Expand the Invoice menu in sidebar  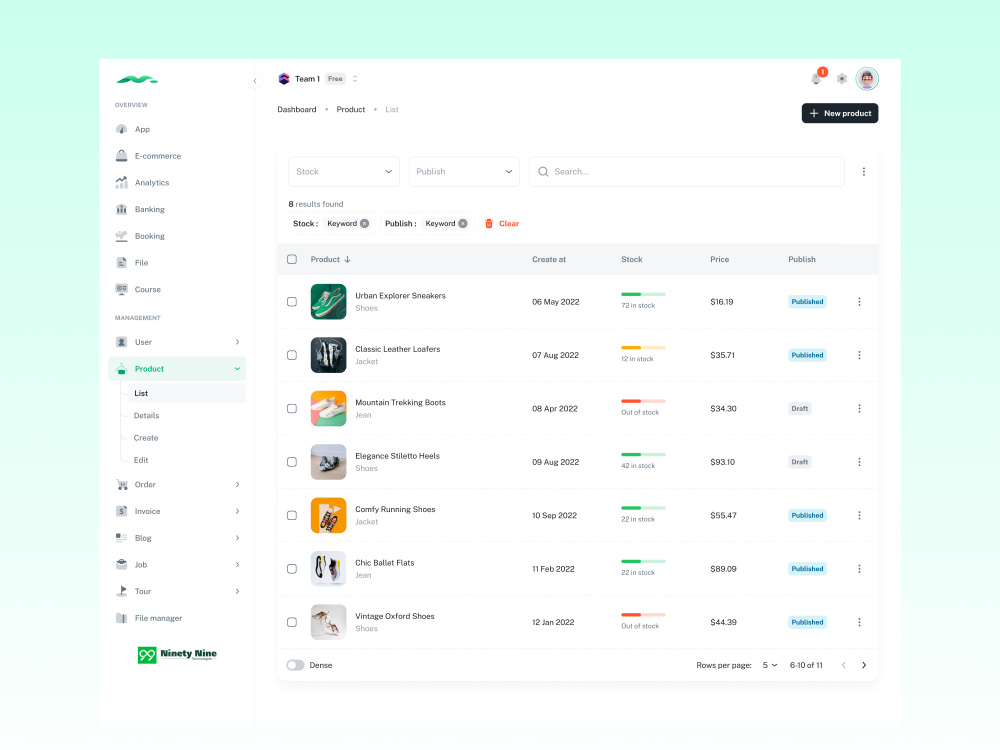coord(177,511)
